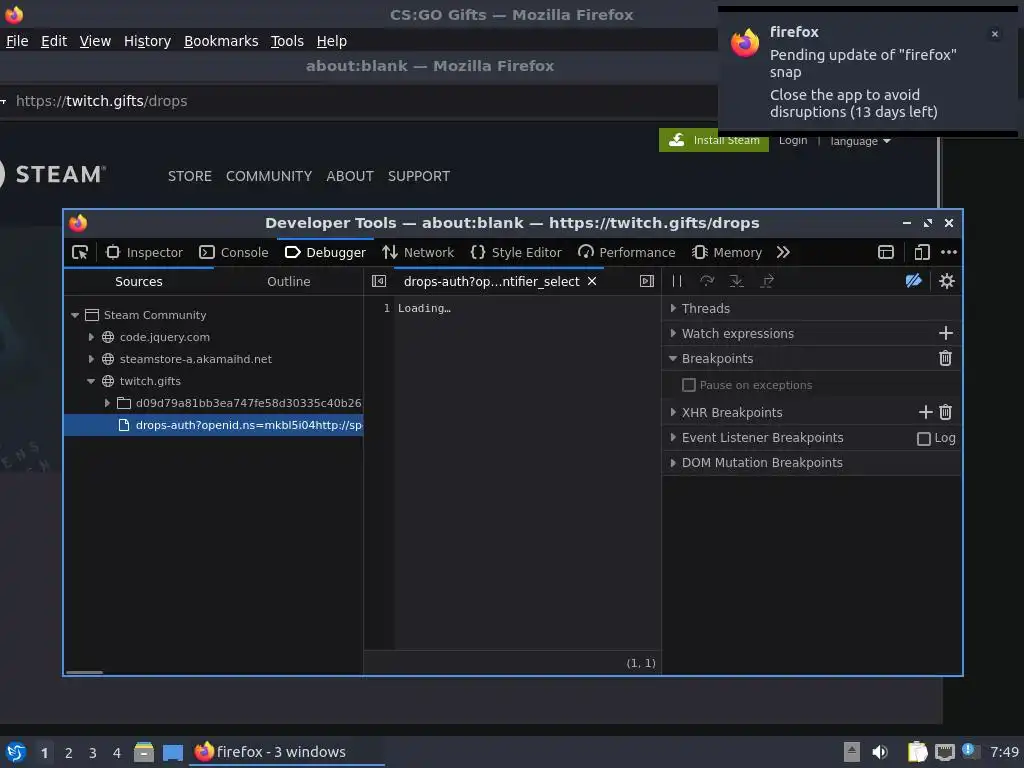Collapse the Steam Community tree node

(x=75, y=315)
